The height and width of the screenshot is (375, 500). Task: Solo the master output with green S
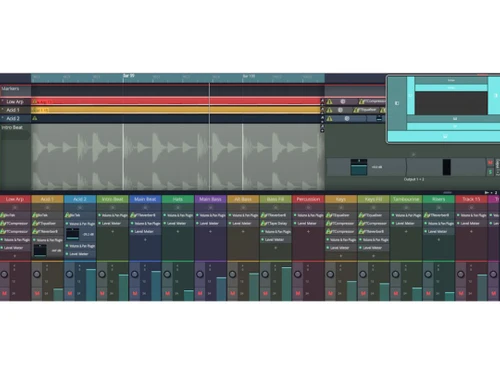490,172
